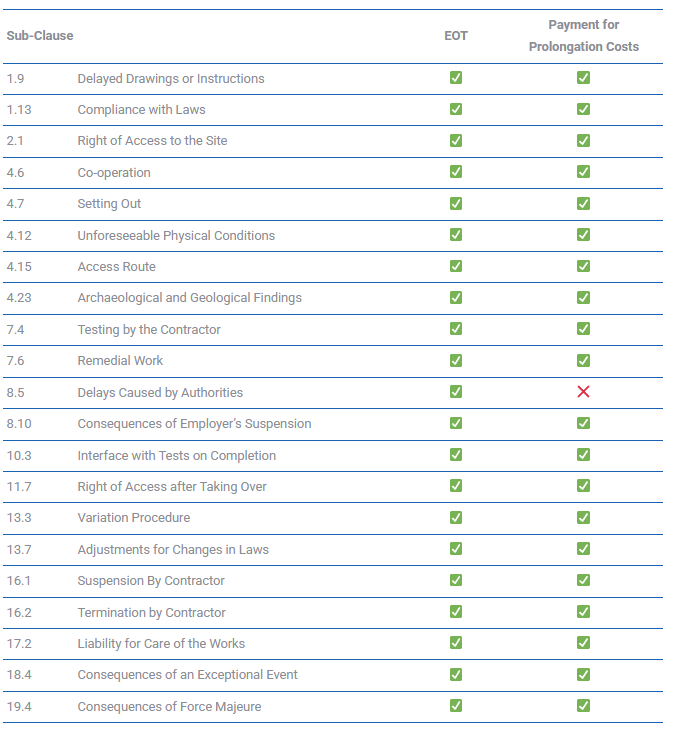
Task: Click EOT checkmark for Variation Procedure
Action: pos(456,518)
